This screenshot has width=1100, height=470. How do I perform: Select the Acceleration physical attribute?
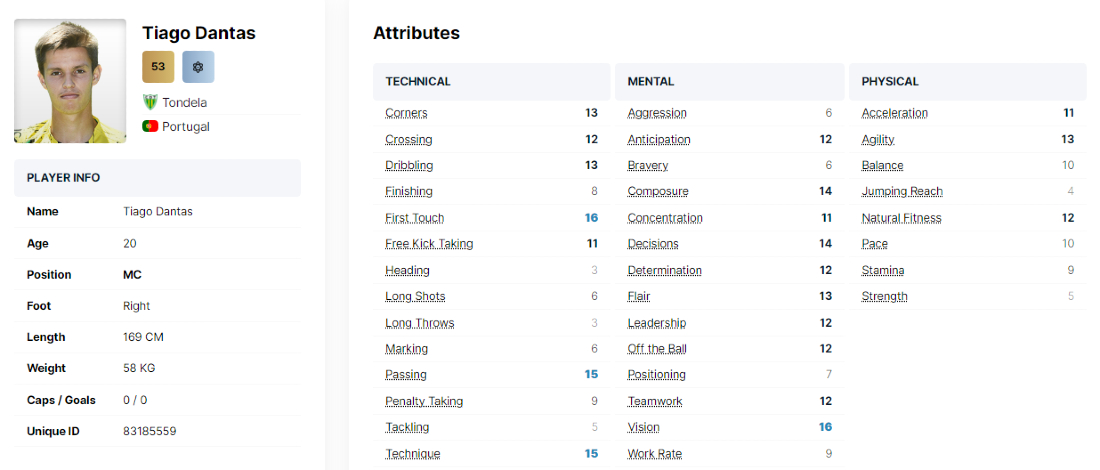coord(895,113)
